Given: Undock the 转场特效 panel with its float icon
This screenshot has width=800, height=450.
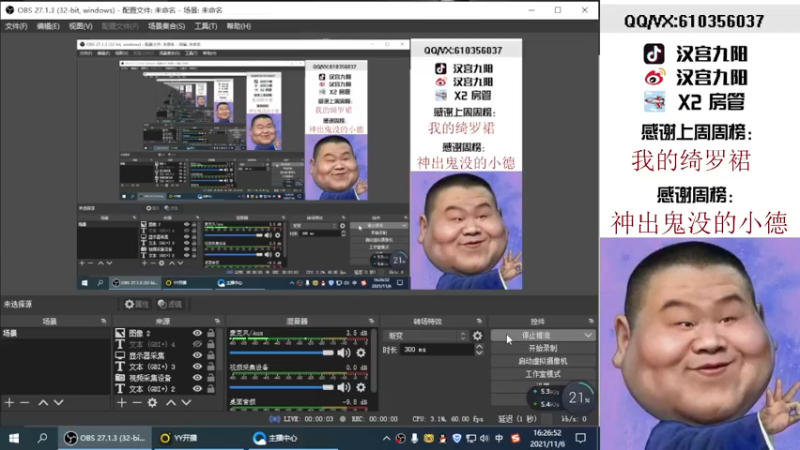Looking at the screenshot, I should pos(479,321).
